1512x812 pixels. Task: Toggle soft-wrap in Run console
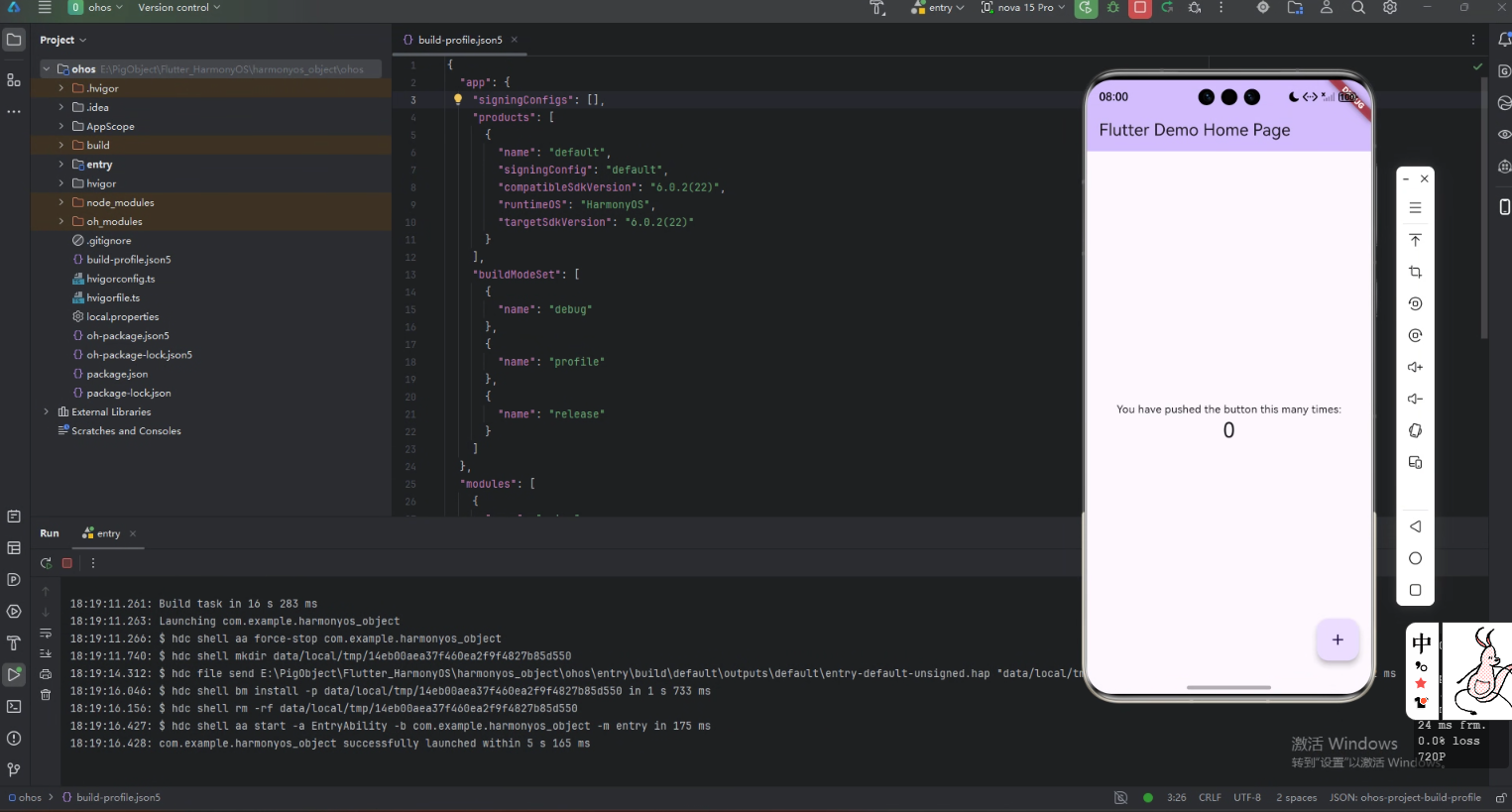pos(46,634)
